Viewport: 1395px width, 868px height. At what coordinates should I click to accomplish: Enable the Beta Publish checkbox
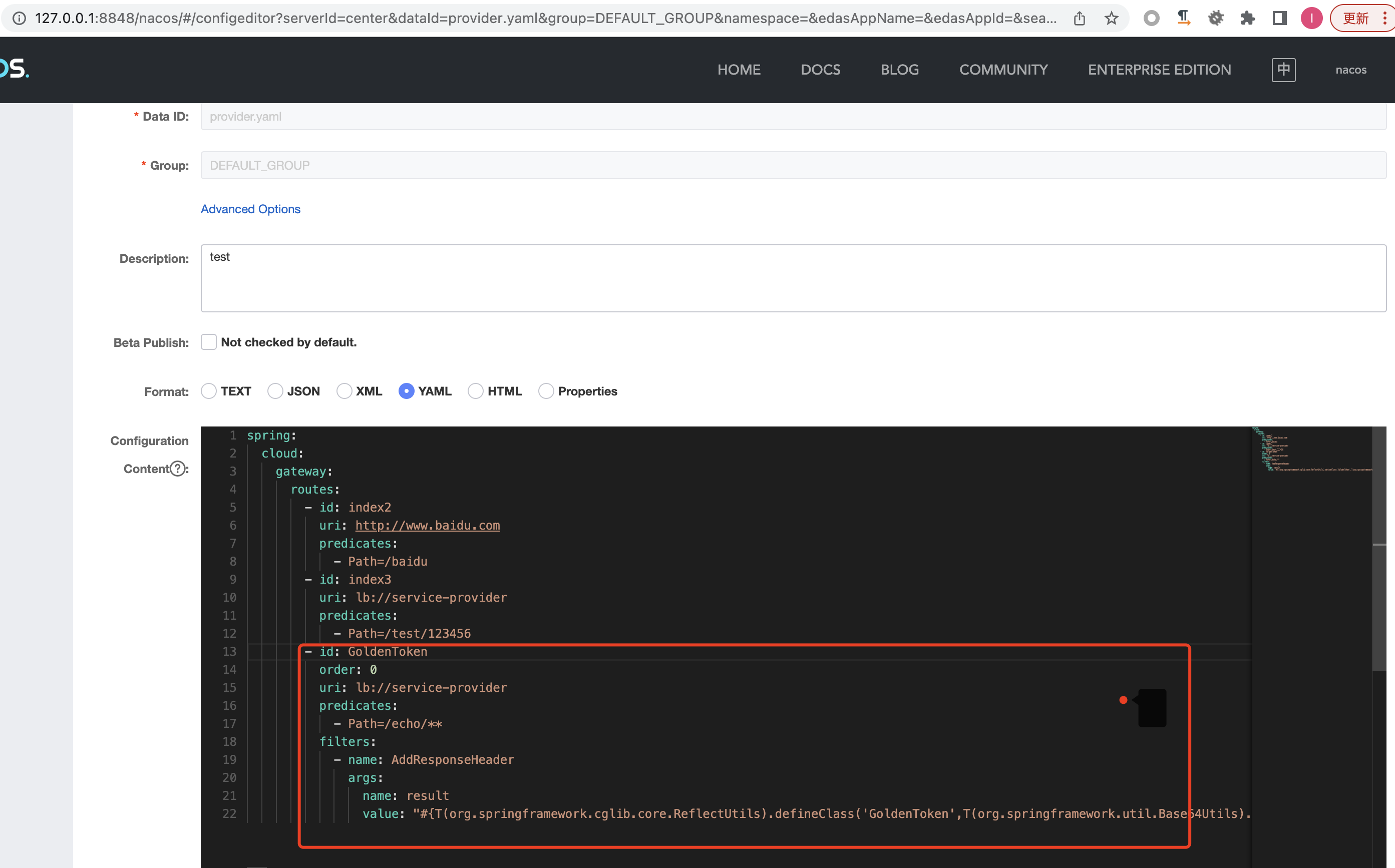coord(208,341)
